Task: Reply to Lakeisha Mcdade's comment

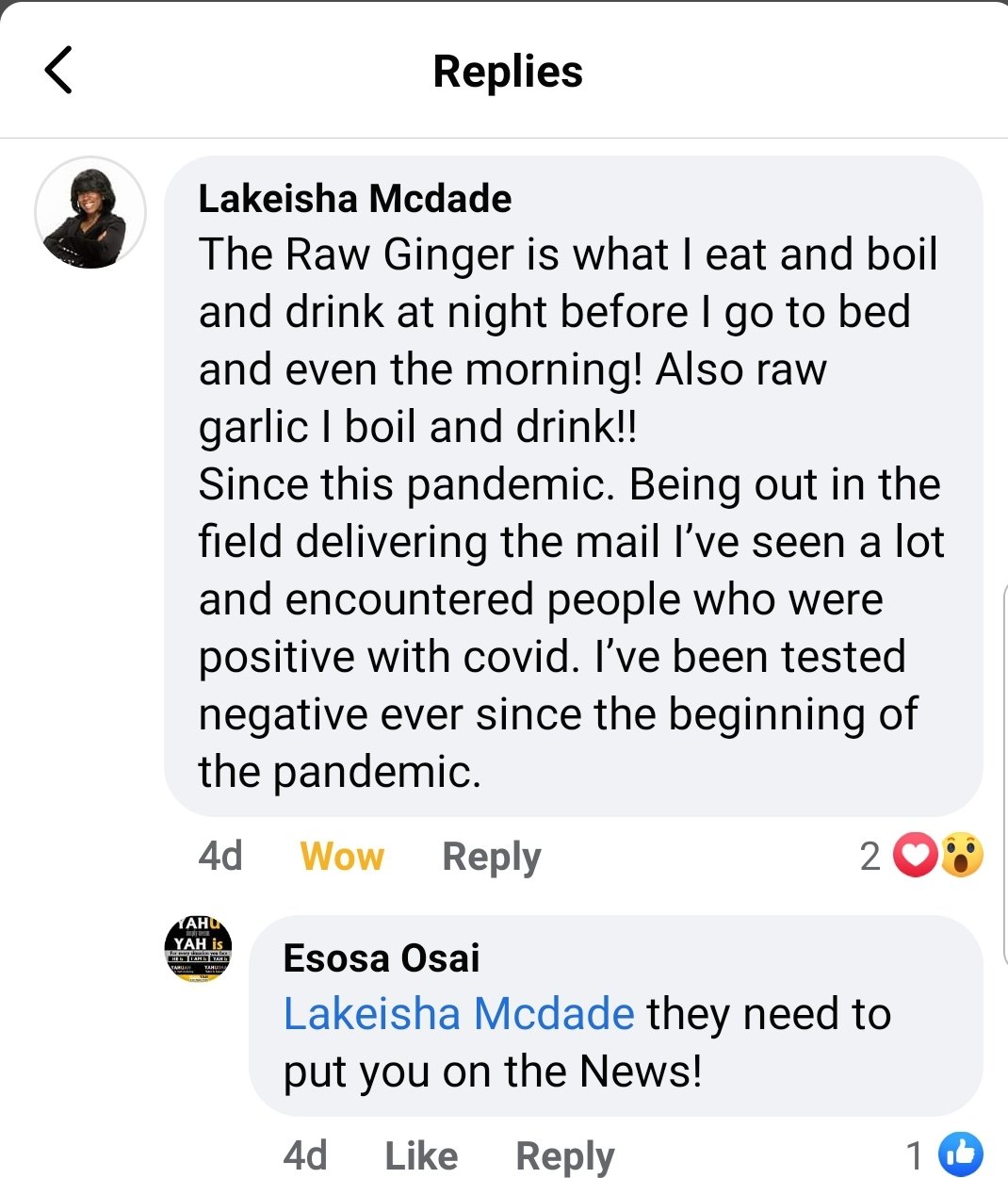Action: pos(492,857)
